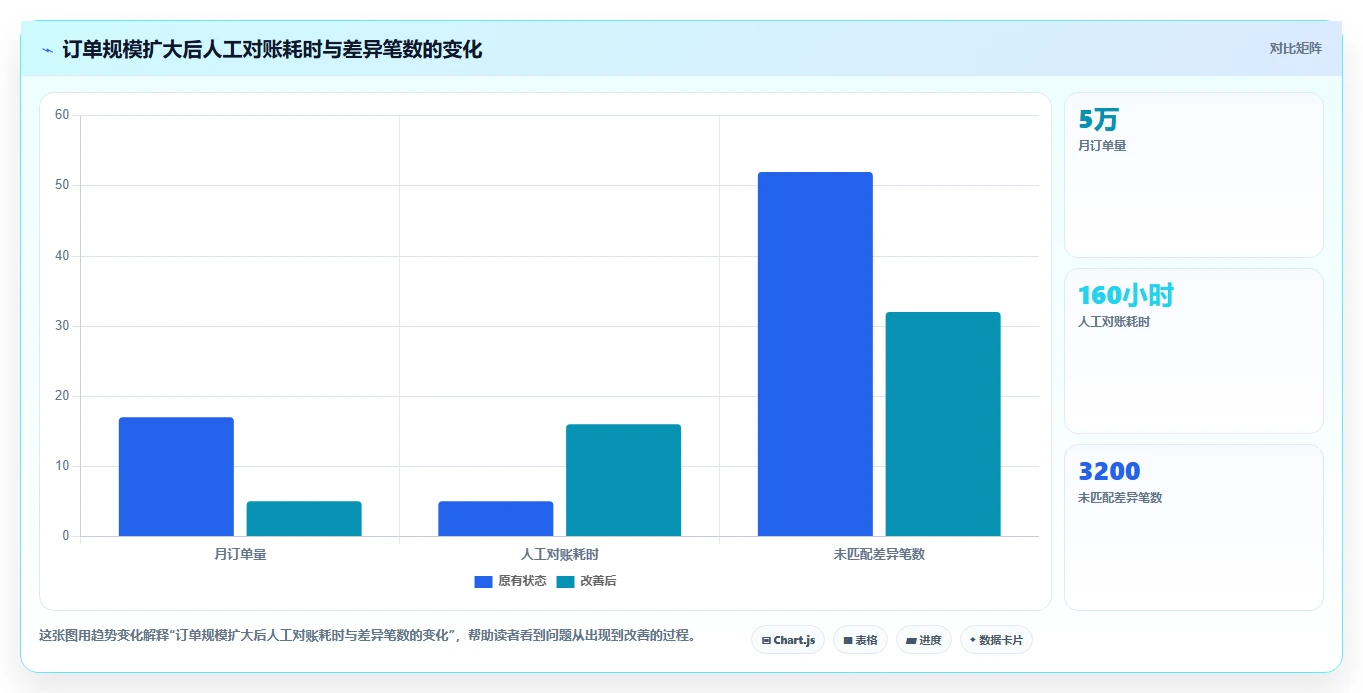Toggle the 原有状态 legend entry
Viewport: 1363px width, 693px height.
pos(510,581)
